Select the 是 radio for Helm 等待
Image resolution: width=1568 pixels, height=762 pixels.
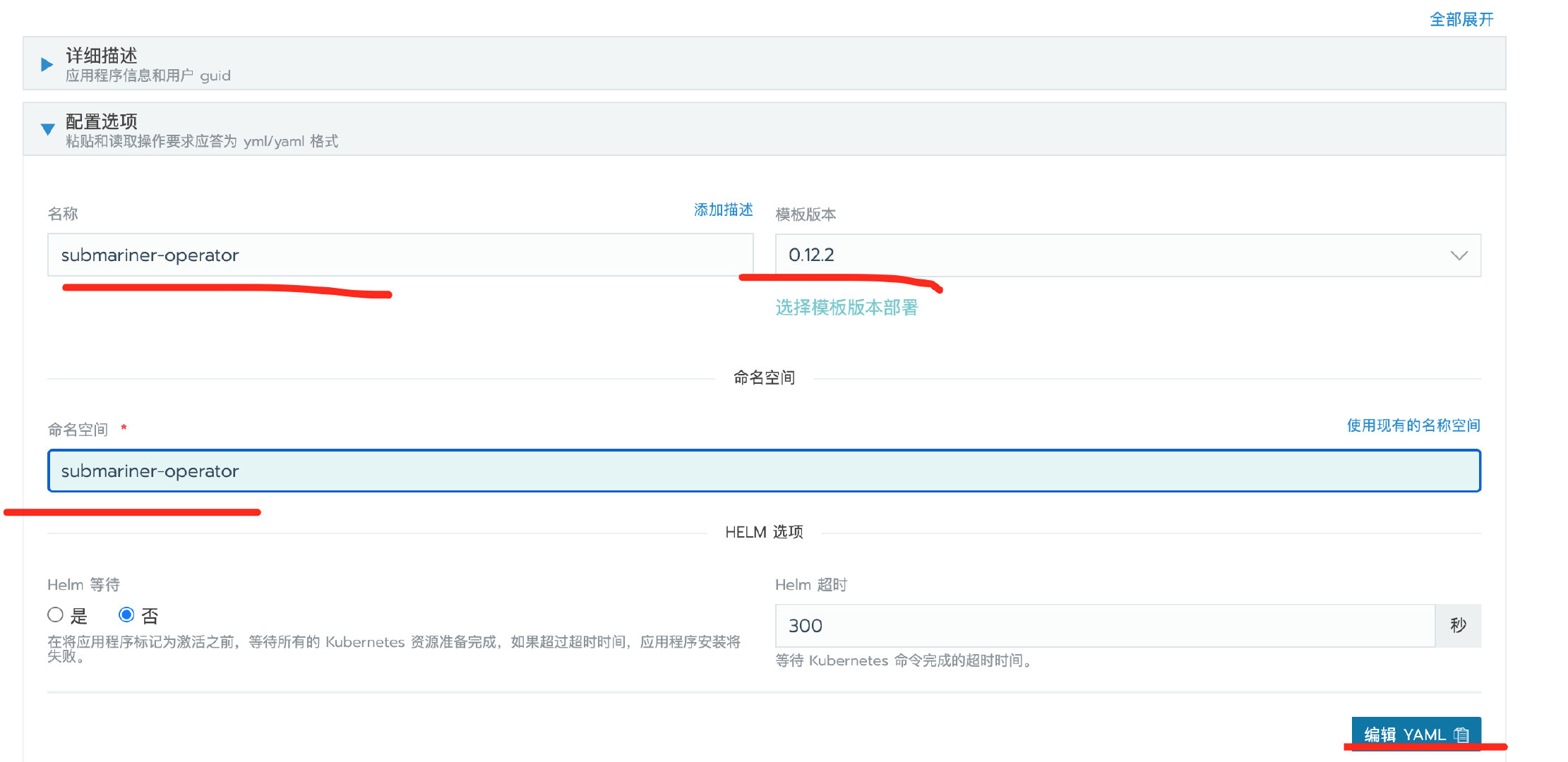55,615
